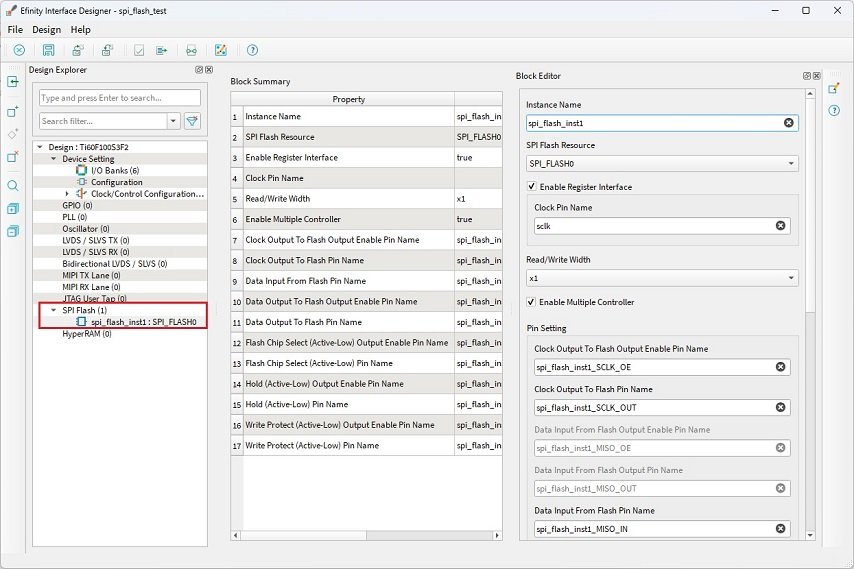Open the File menu
Screen dimensions: 854x569
pyautogui.click(x=15, y=29)
